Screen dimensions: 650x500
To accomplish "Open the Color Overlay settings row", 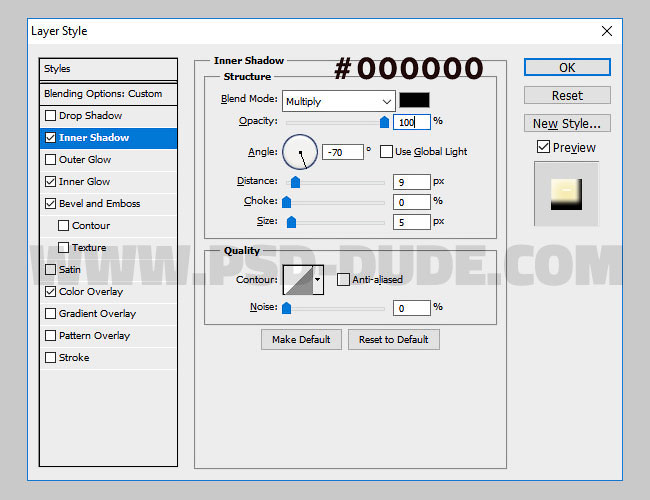I will [109, 291].
